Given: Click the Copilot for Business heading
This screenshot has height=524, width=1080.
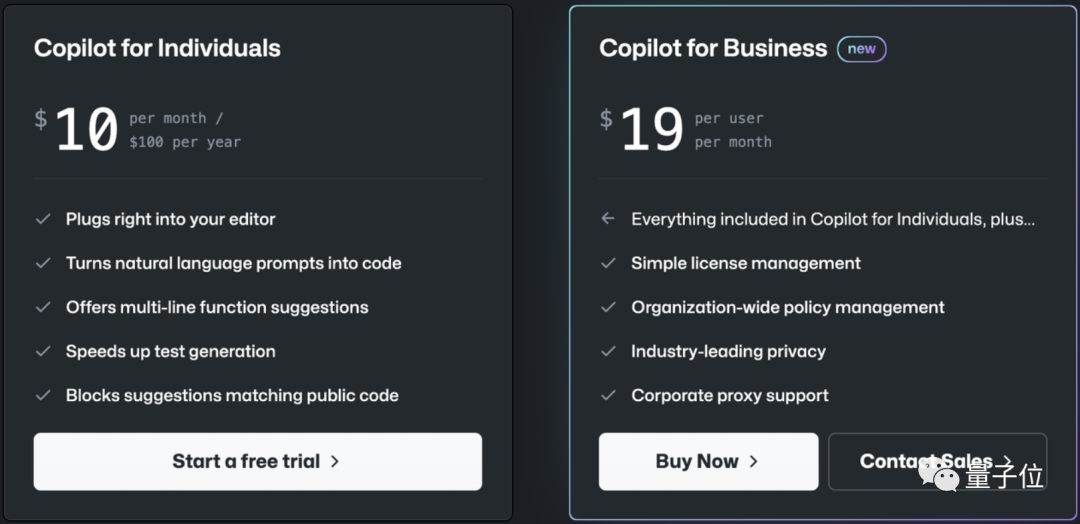Looking at the screenshot, I should click(x=713, y=48).
